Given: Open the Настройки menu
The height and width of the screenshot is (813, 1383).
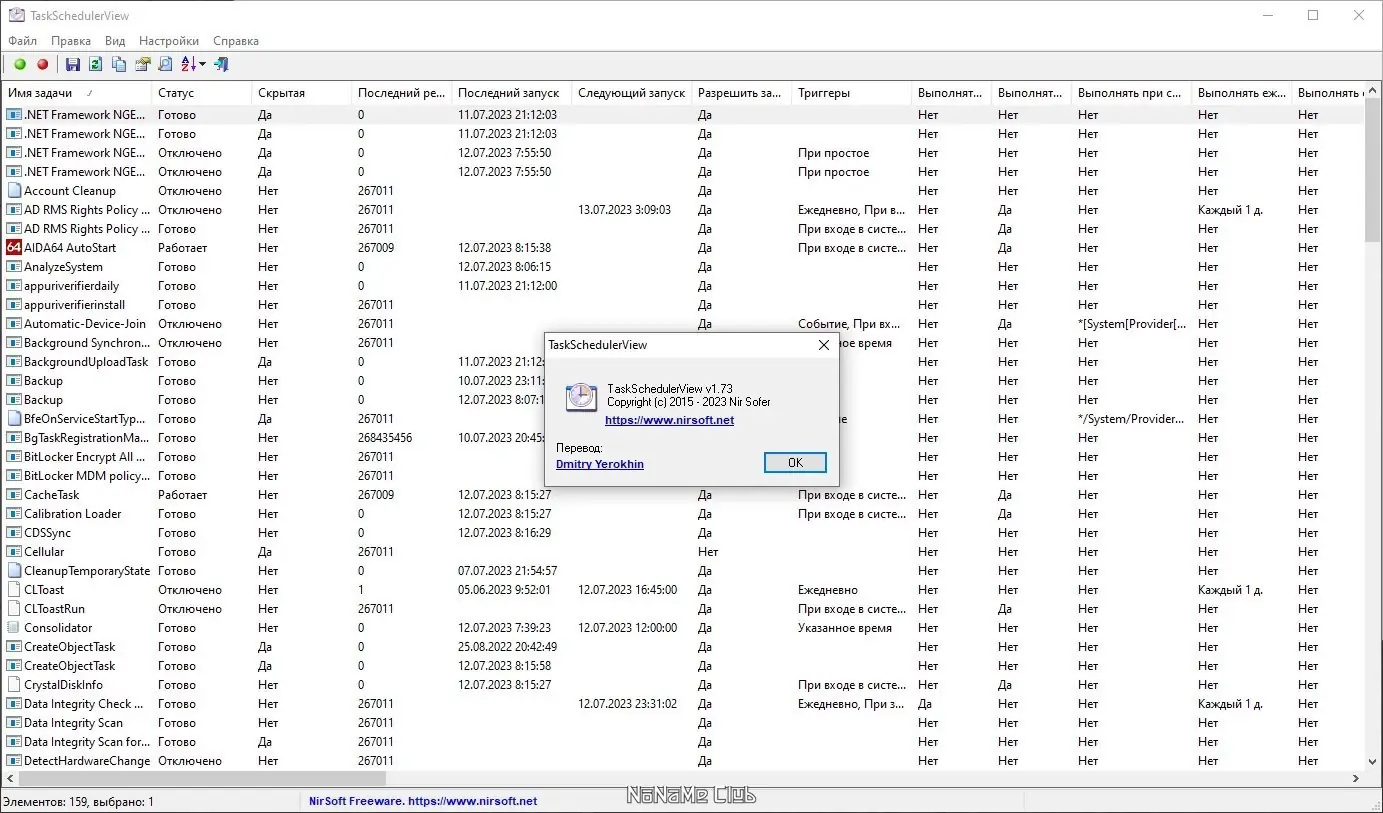Looking at the screenshot, I should [x=169, y=41].
